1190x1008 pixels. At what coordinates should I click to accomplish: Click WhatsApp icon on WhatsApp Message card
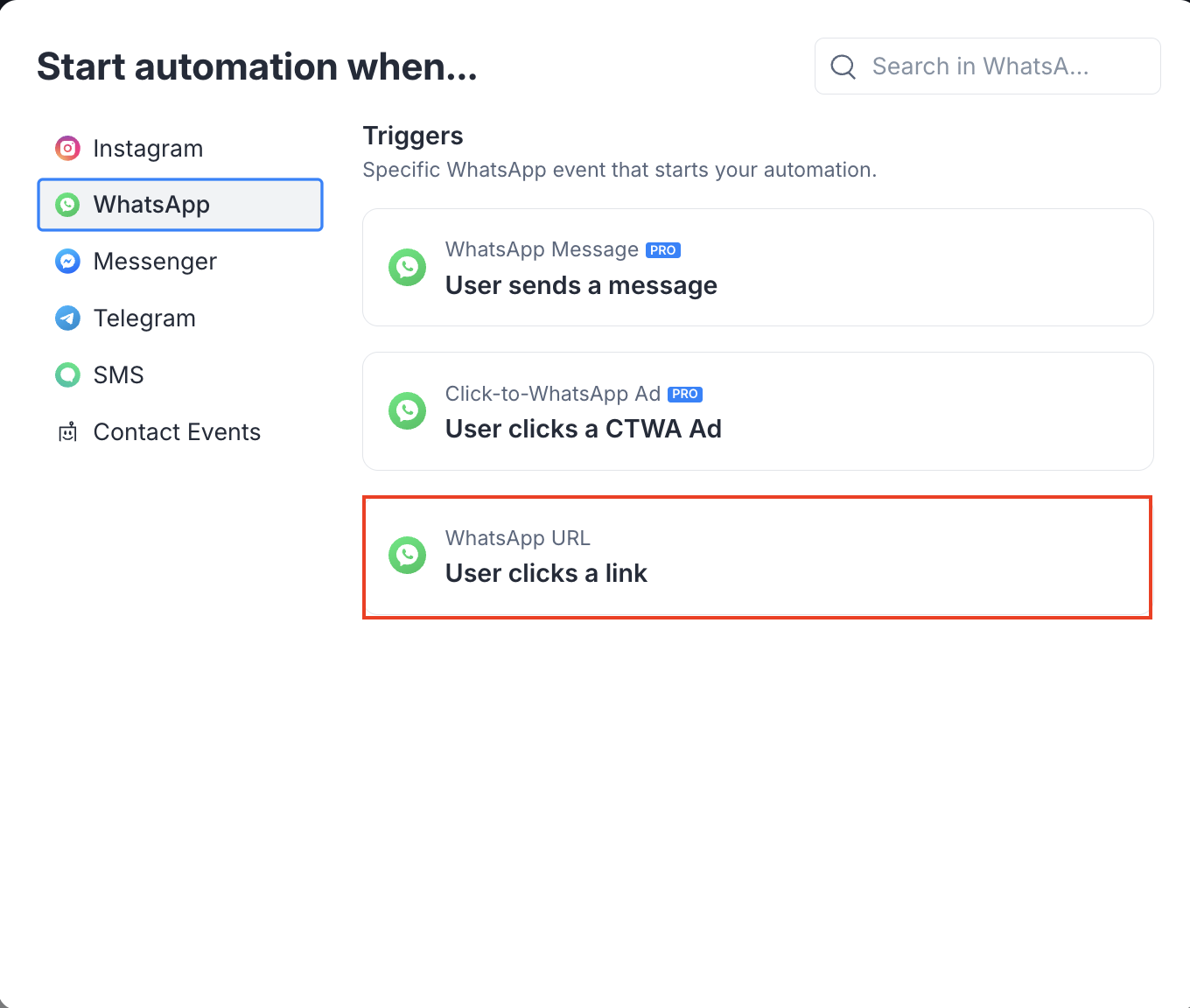point(407,268)
